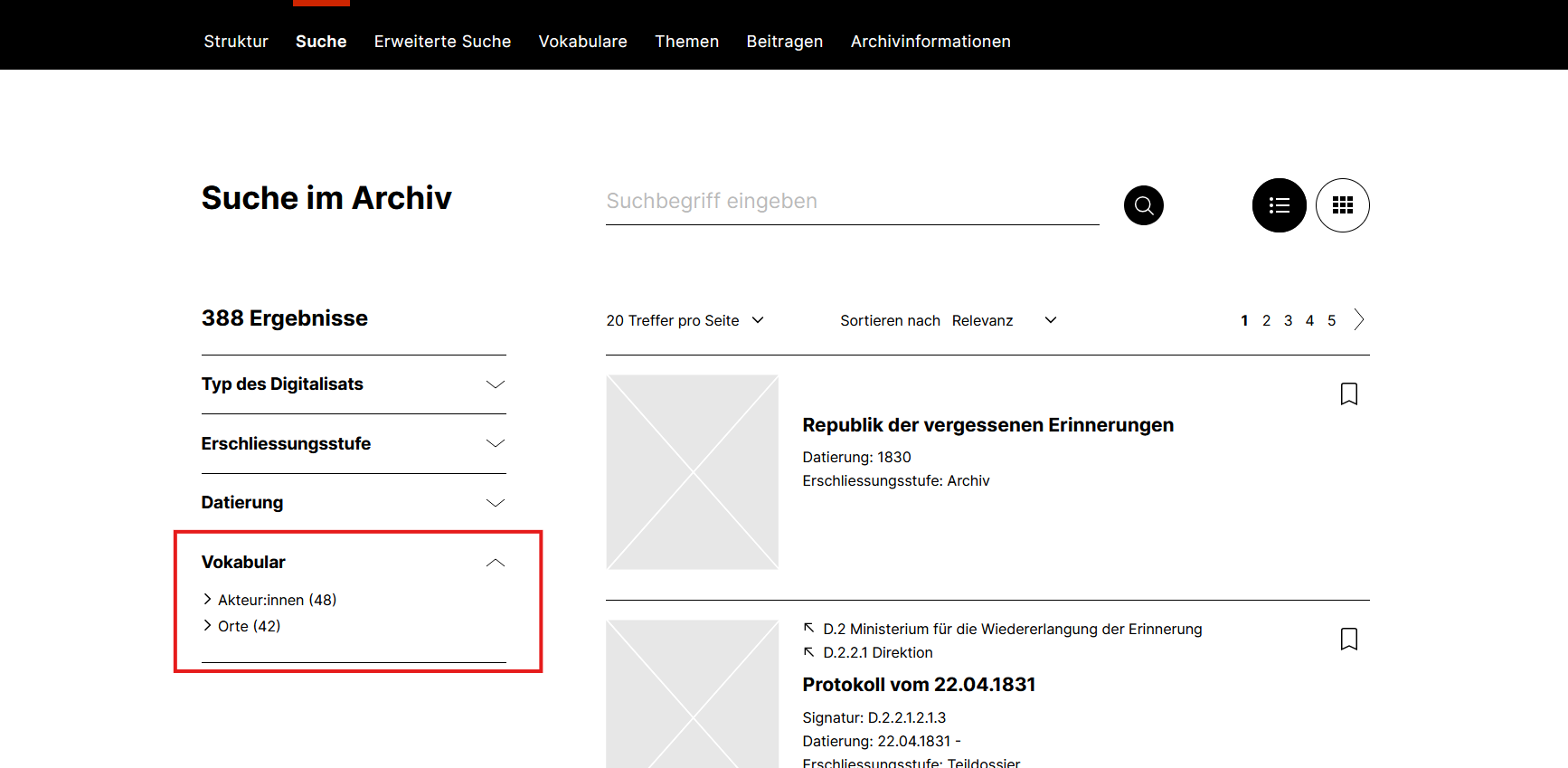Click the Datierung: 1830 text
Screen dimensions: 1568x768
(x=856, y=457)
